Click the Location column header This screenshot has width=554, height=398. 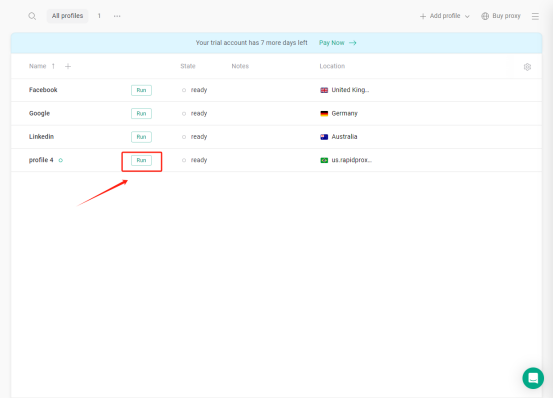tap(332, 66)
